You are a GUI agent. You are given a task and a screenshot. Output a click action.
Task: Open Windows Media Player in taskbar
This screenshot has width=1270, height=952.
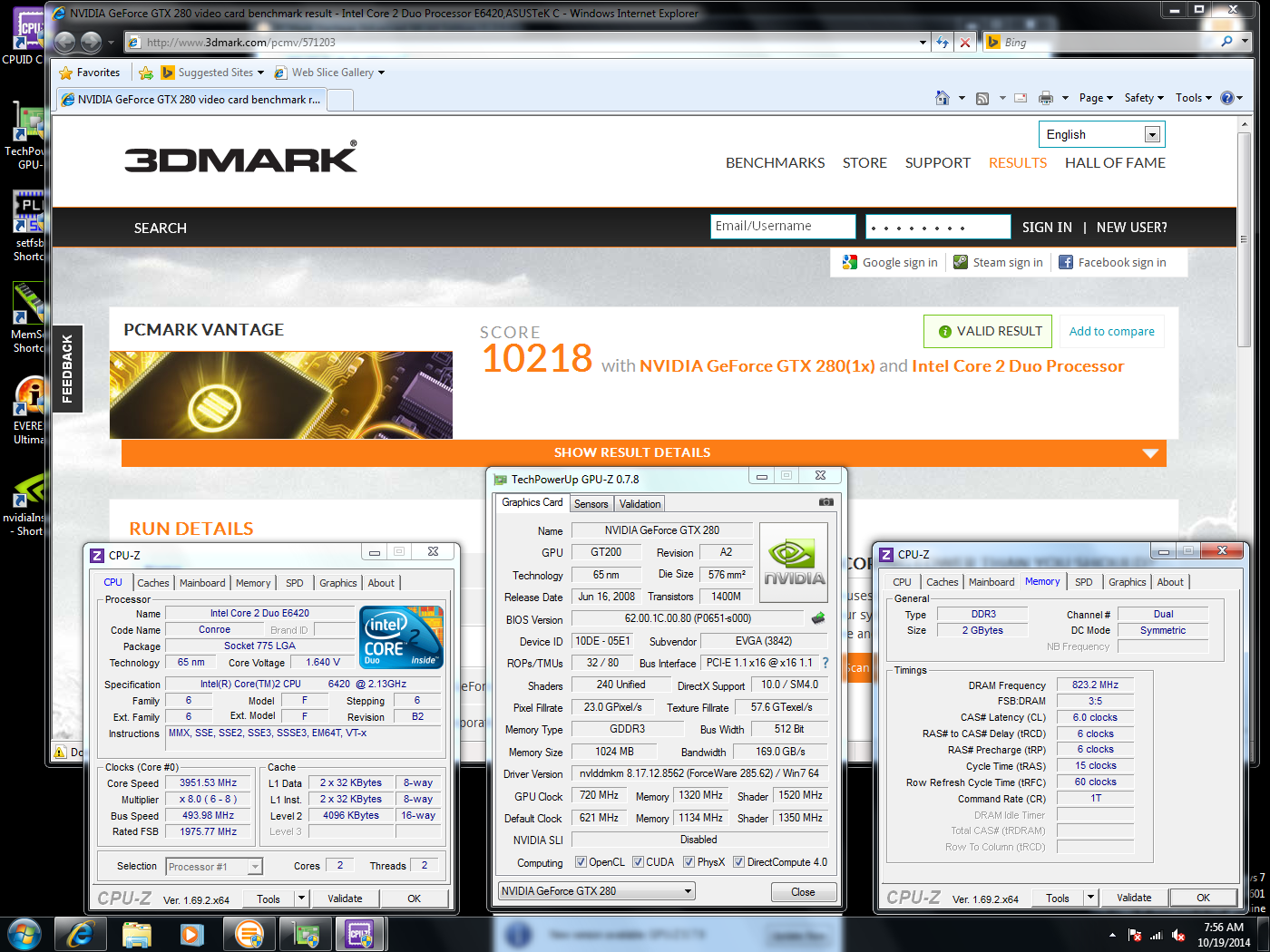click(191, 934)
